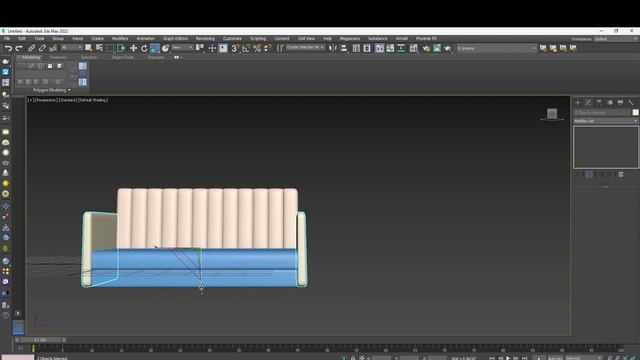
Task: Toggle keyboard shortcut override icon
Action: [x=223, y=48]
